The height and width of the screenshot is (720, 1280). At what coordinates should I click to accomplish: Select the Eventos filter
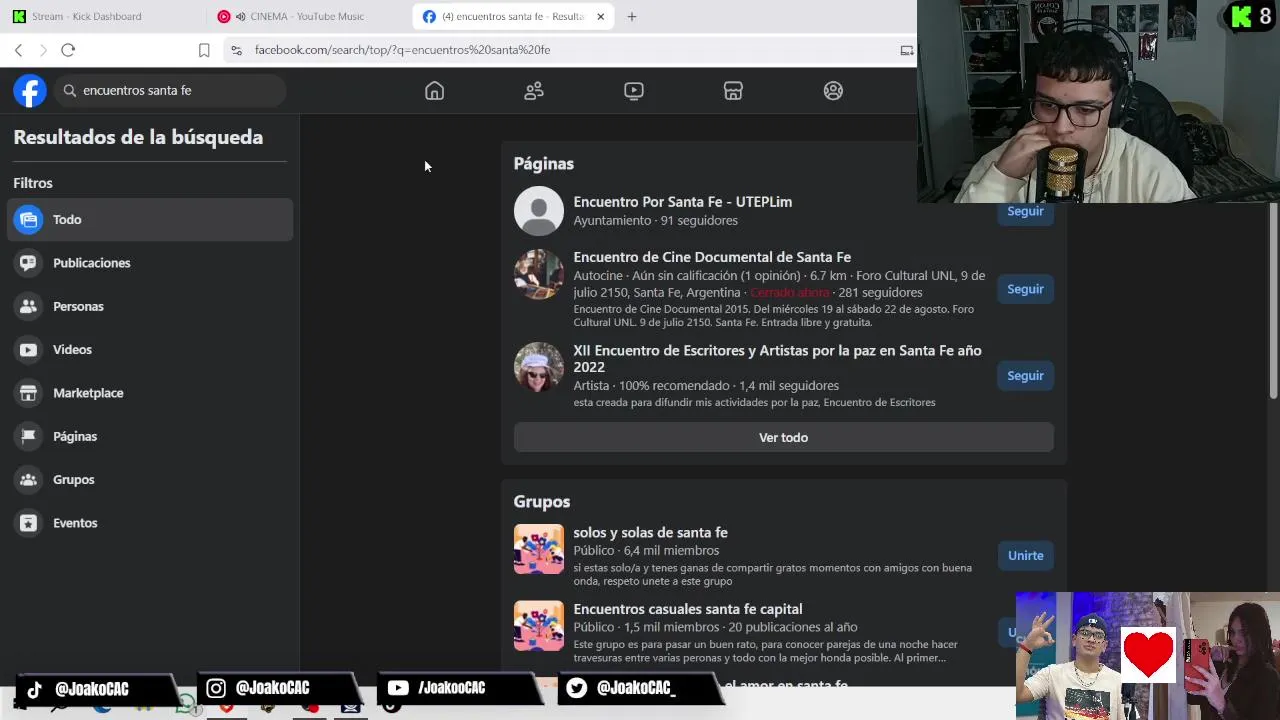[150, 523]
